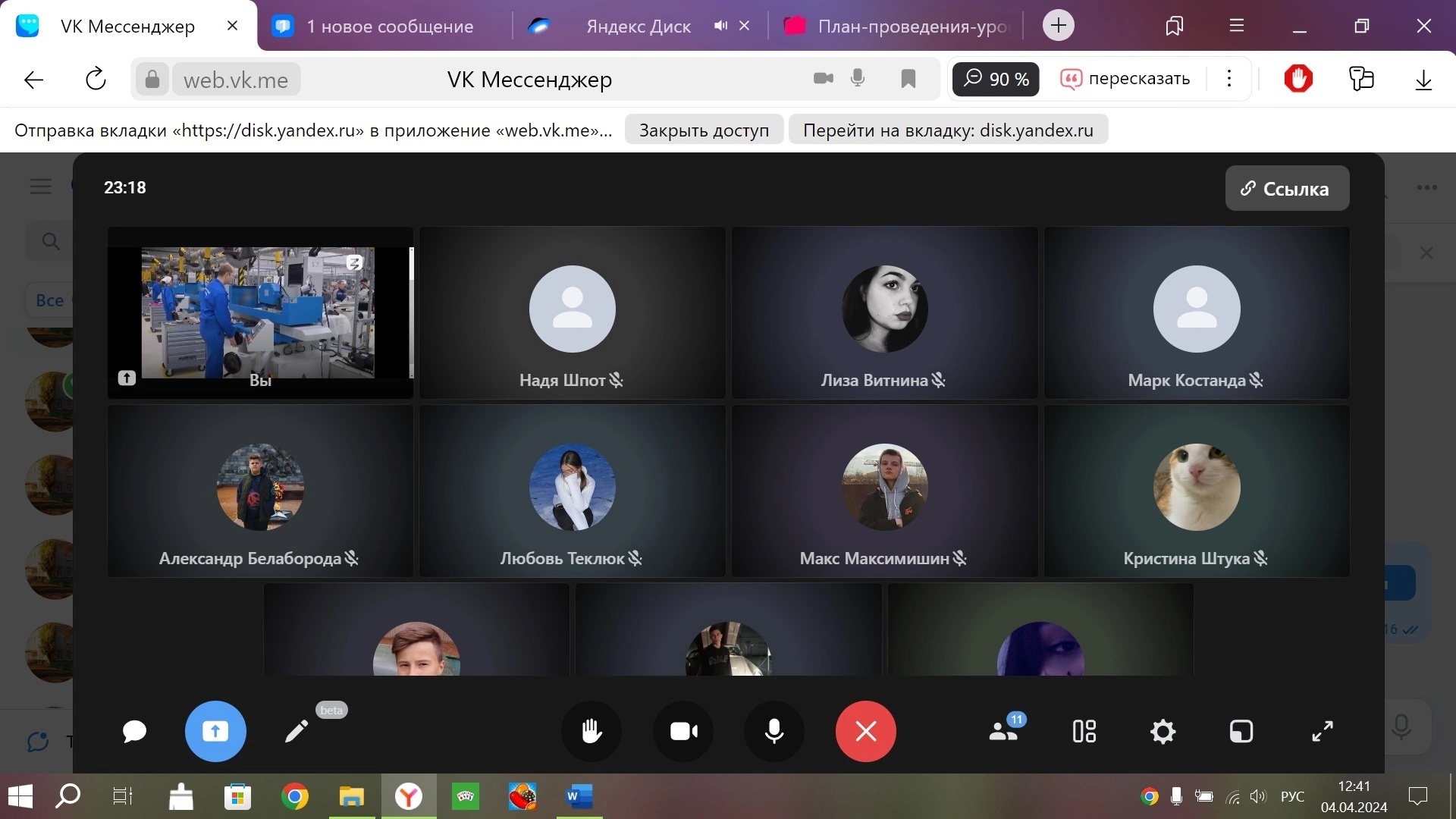Open microphone permission icon in address bar
The image size is (1456, 819).
pyautogui.click(x=858, y=78)
